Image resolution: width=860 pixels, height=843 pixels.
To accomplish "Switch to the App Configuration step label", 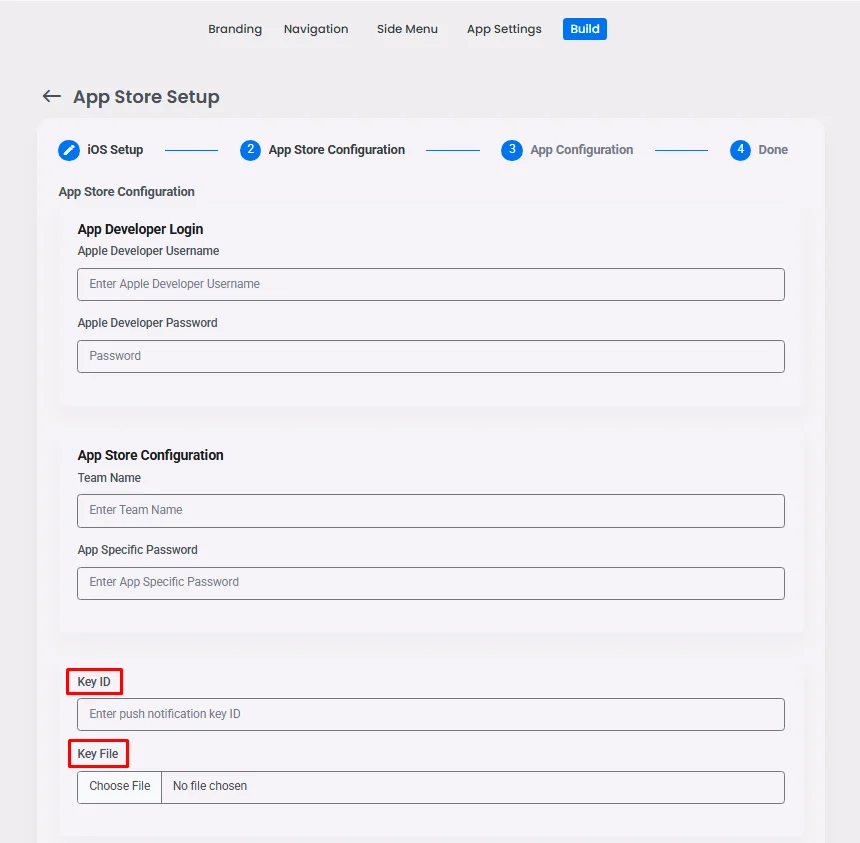I will 581,150.
